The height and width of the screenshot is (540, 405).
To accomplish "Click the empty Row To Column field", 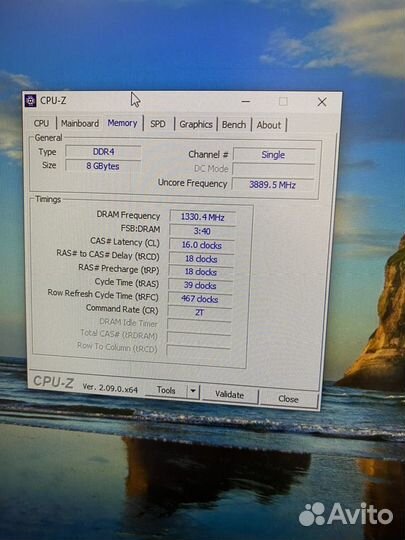I will (x=198, y=350).
